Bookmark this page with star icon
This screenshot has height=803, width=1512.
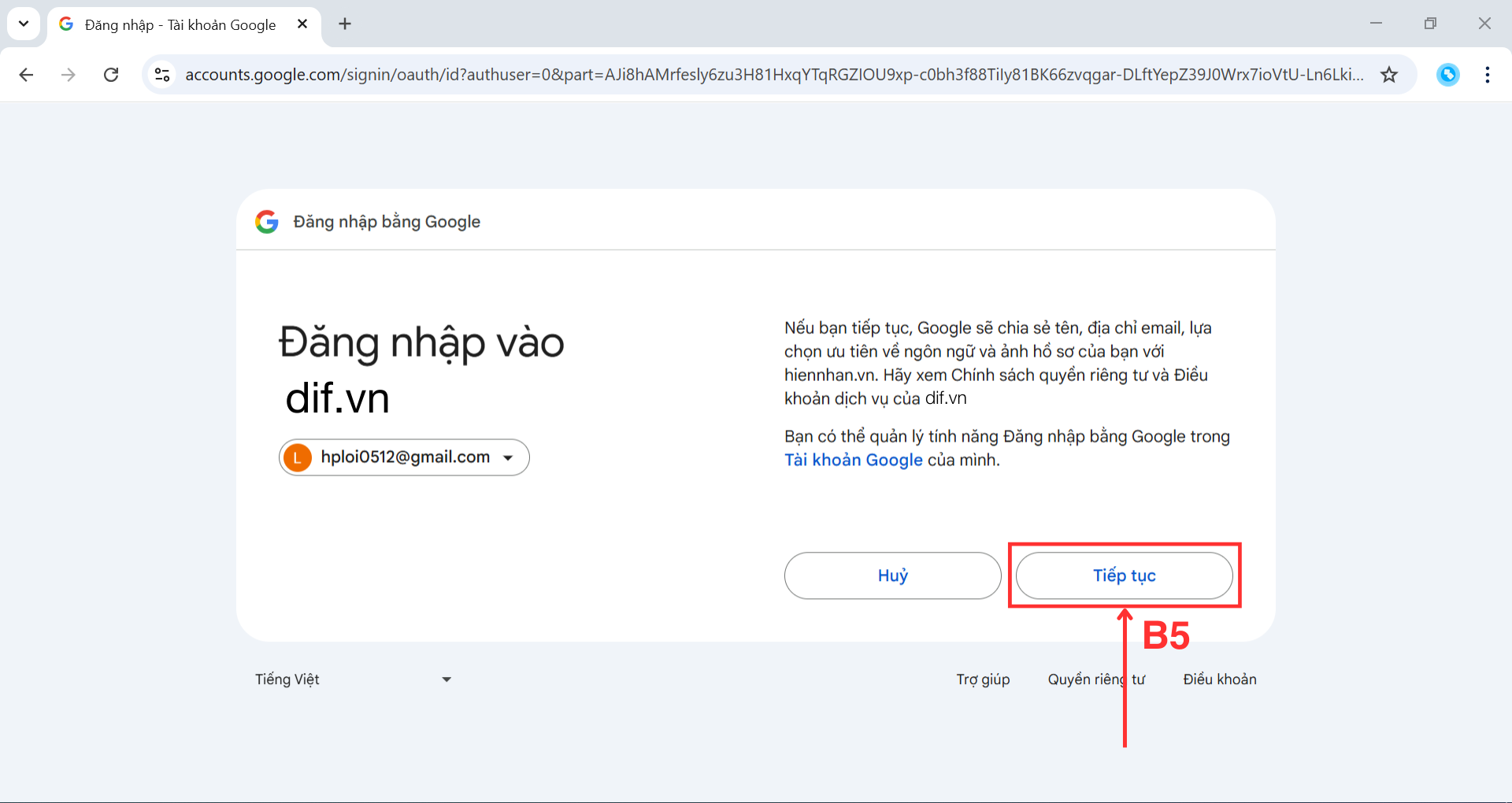[x=1389, y=75]
